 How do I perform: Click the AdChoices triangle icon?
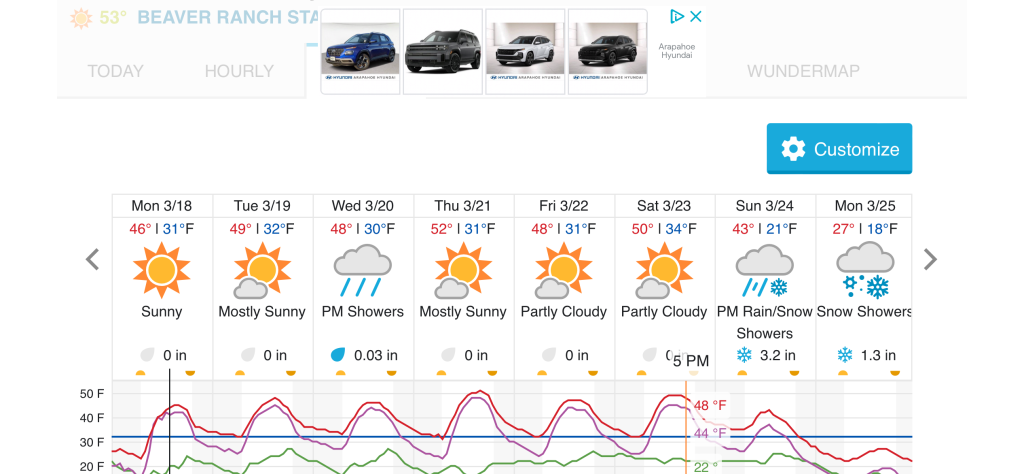click(x=677, y=16)
